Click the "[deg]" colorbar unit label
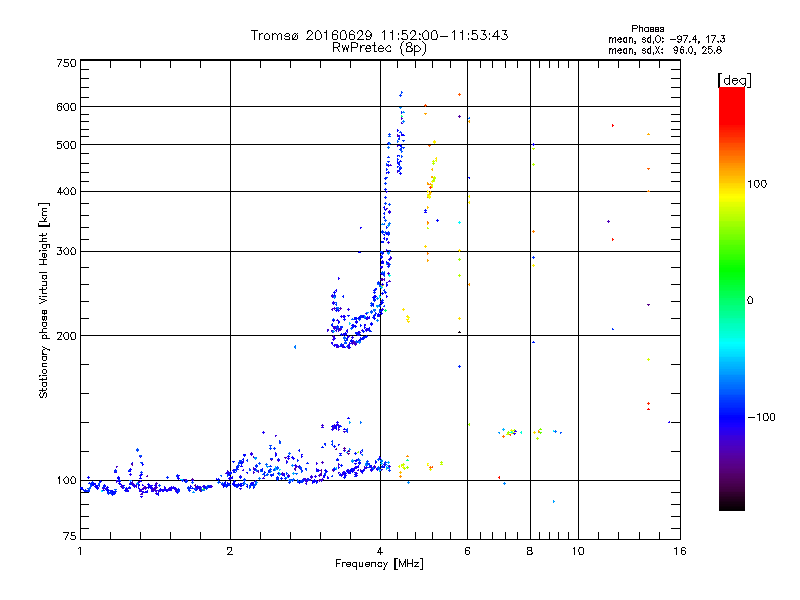 (734, 81)
